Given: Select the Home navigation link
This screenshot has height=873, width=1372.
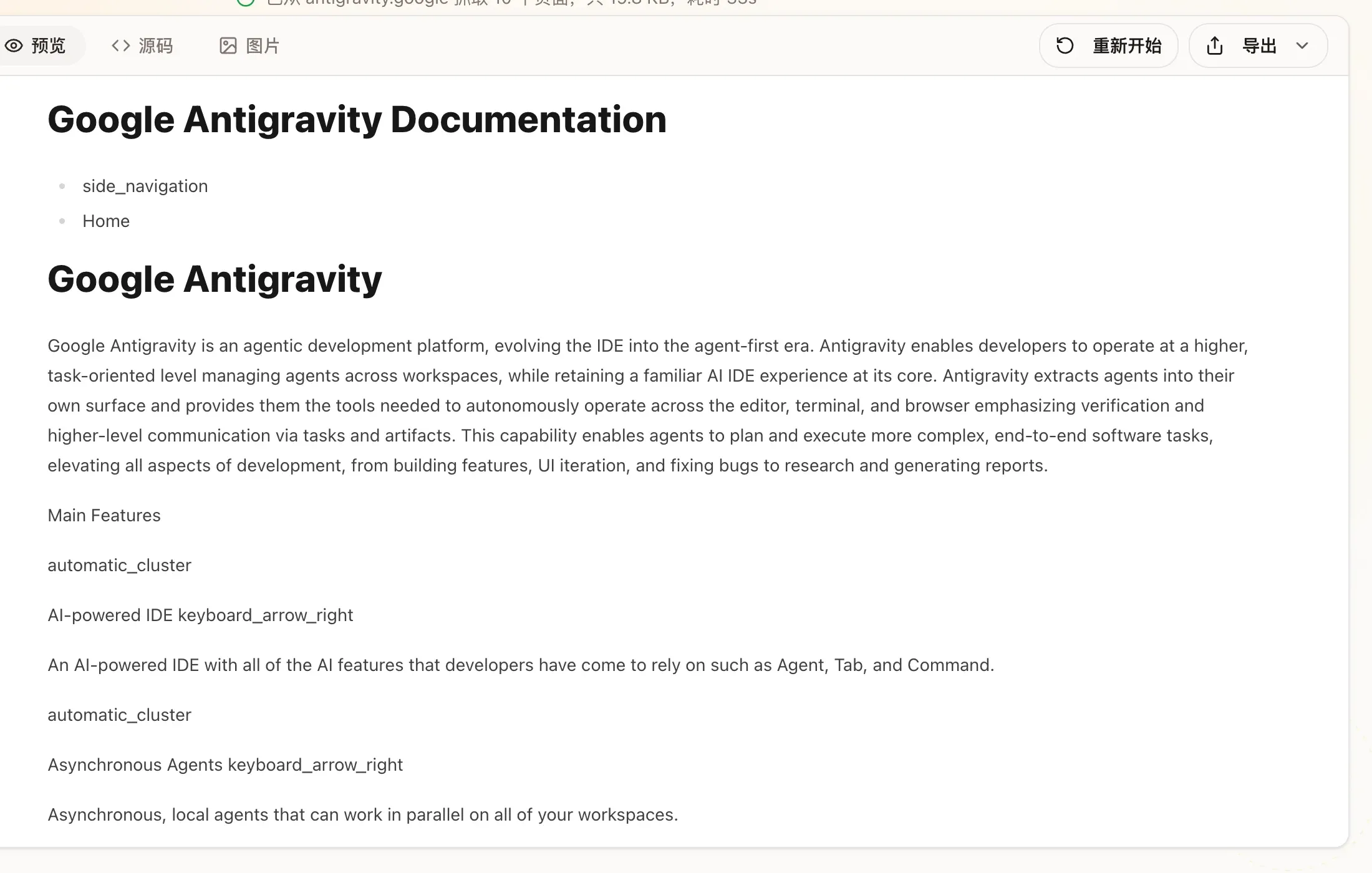Looking at the screenshot, I should [105, 221].
